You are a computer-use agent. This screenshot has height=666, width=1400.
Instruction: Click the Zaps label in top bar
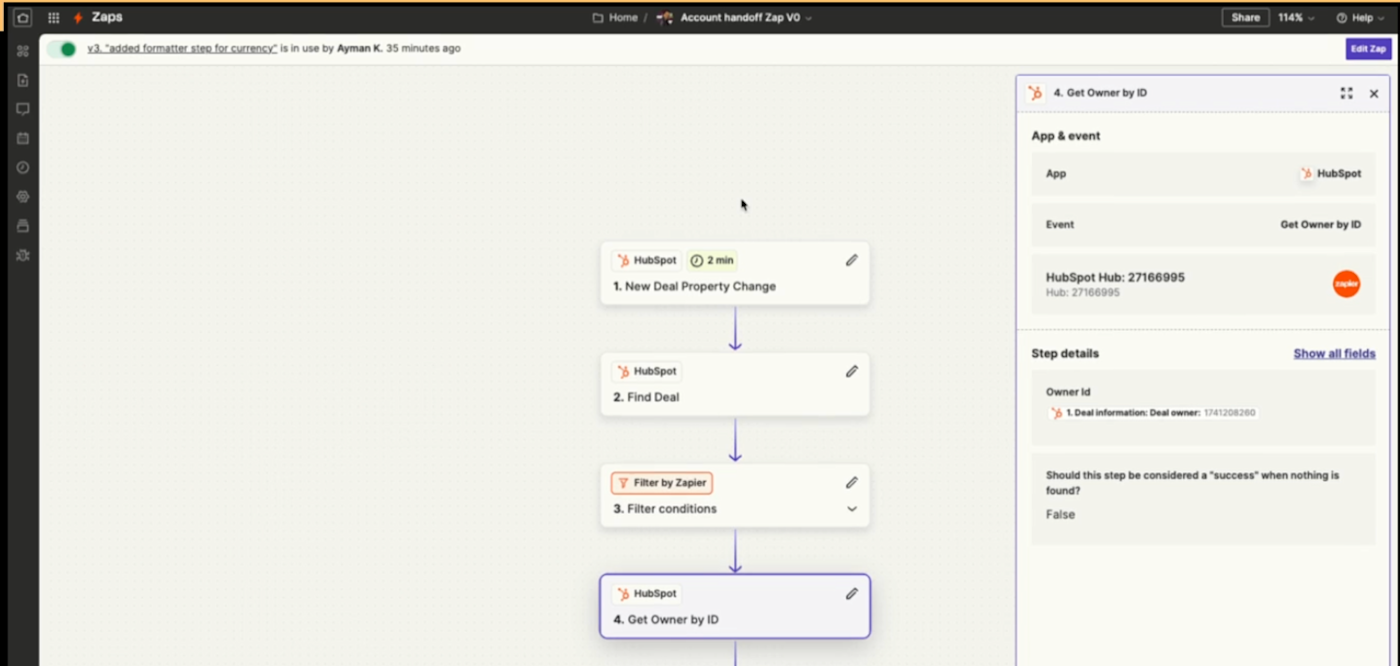point(107,18)
